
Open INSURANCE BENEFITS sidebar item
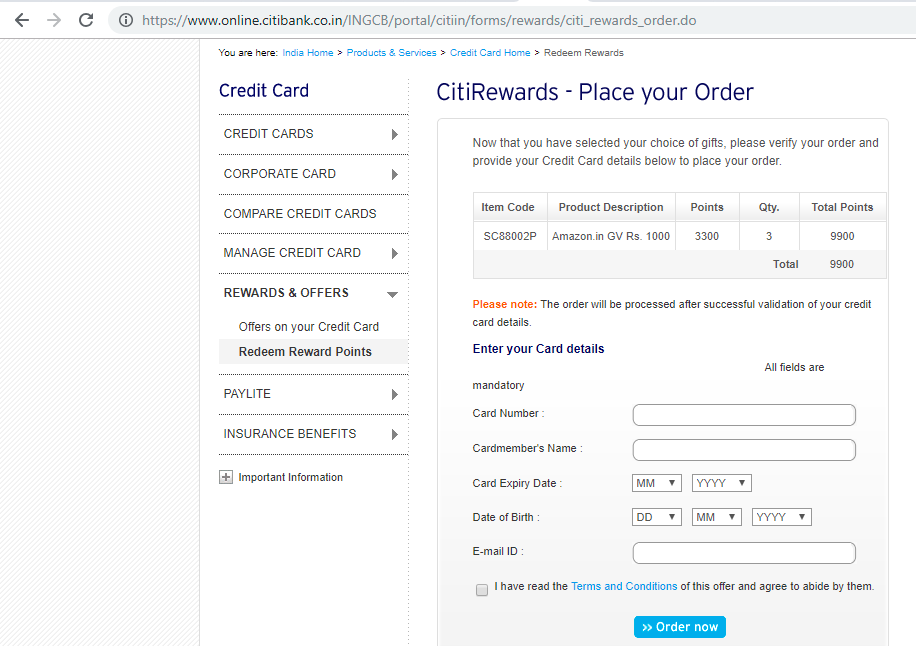[x=290, y=434]
